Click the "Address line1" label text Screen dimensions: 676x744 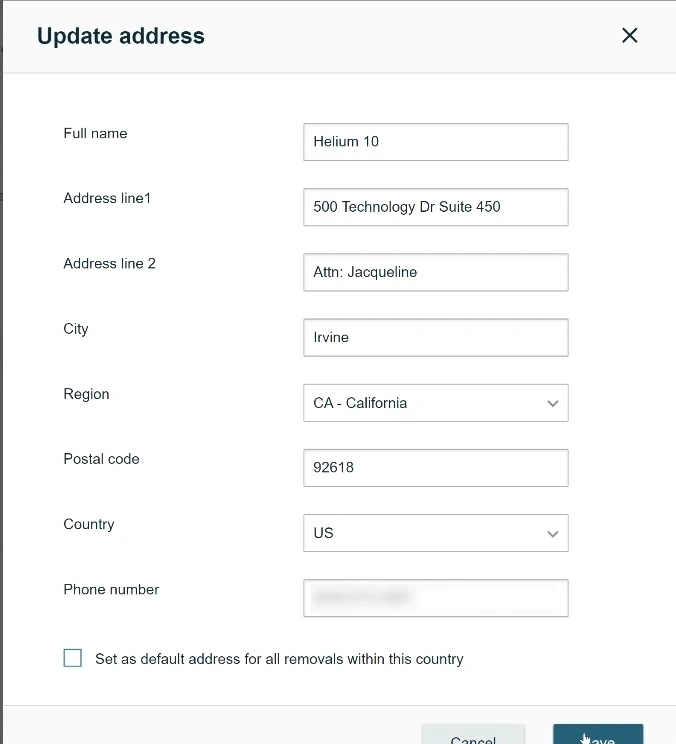(x=107, y=198)
